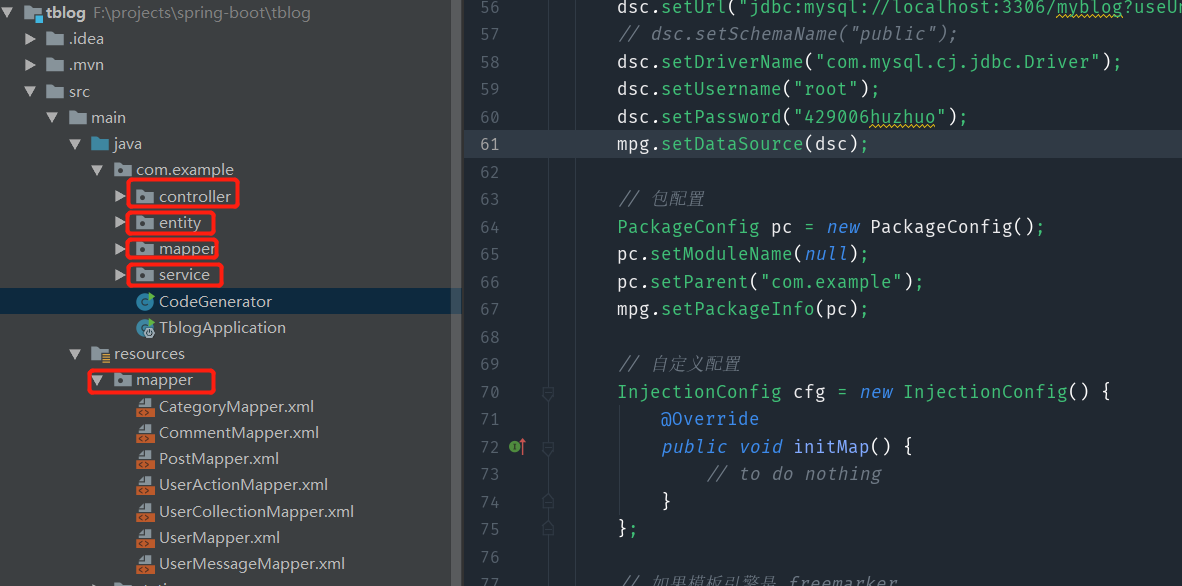Open UserCollectionMapper.xml file name
This screenshot has width=1182, height=586.
tap(256, 511)
